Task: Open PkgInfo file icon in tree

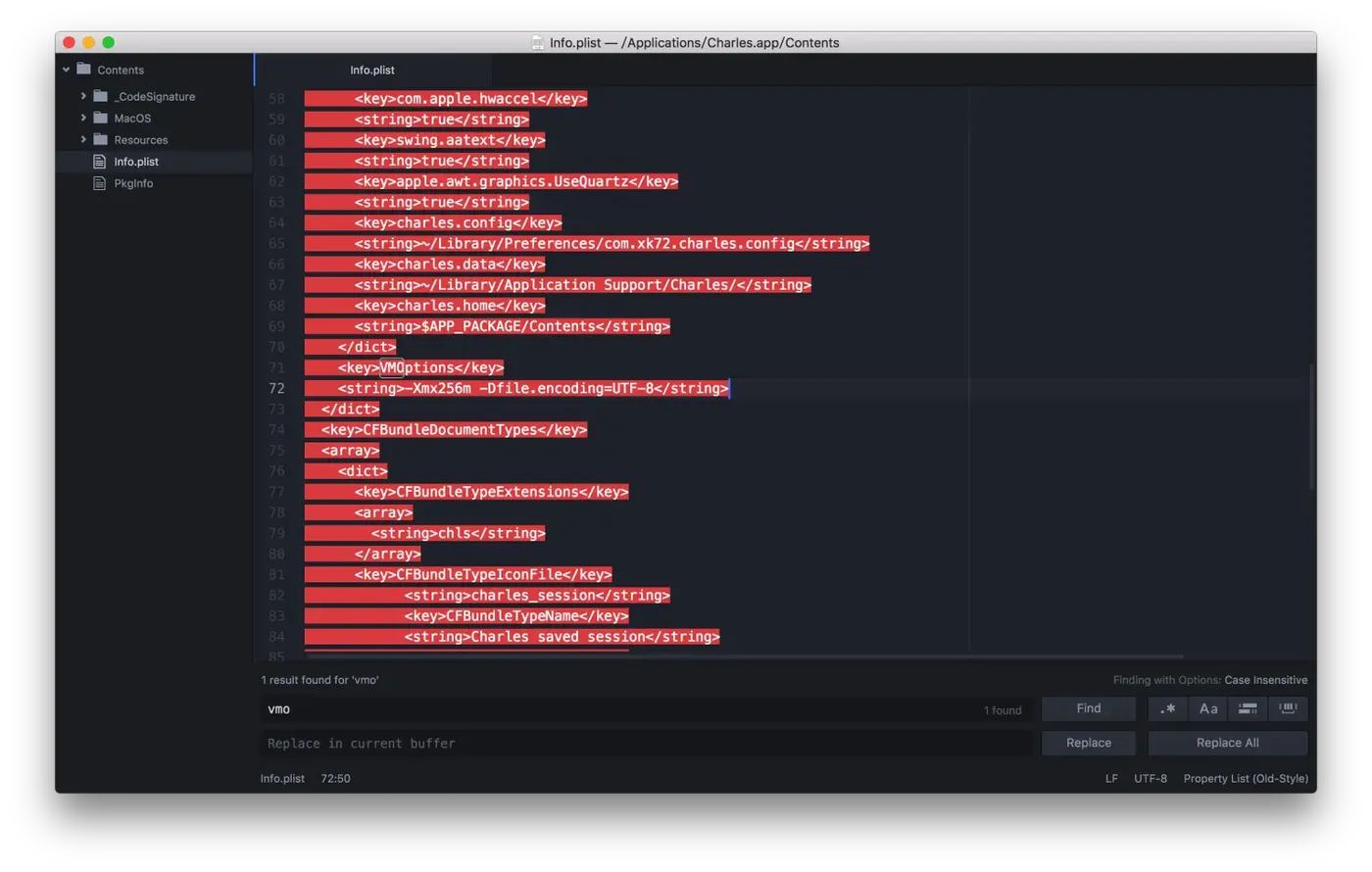Action: click(x=99, y=183)
